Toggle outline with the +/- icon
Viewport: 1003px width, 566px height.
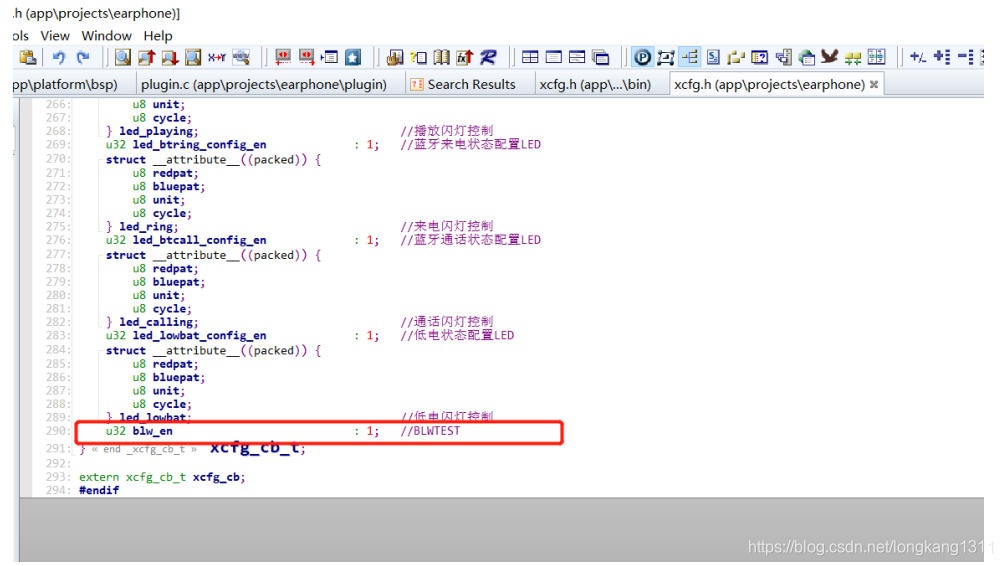pos(918,58)
